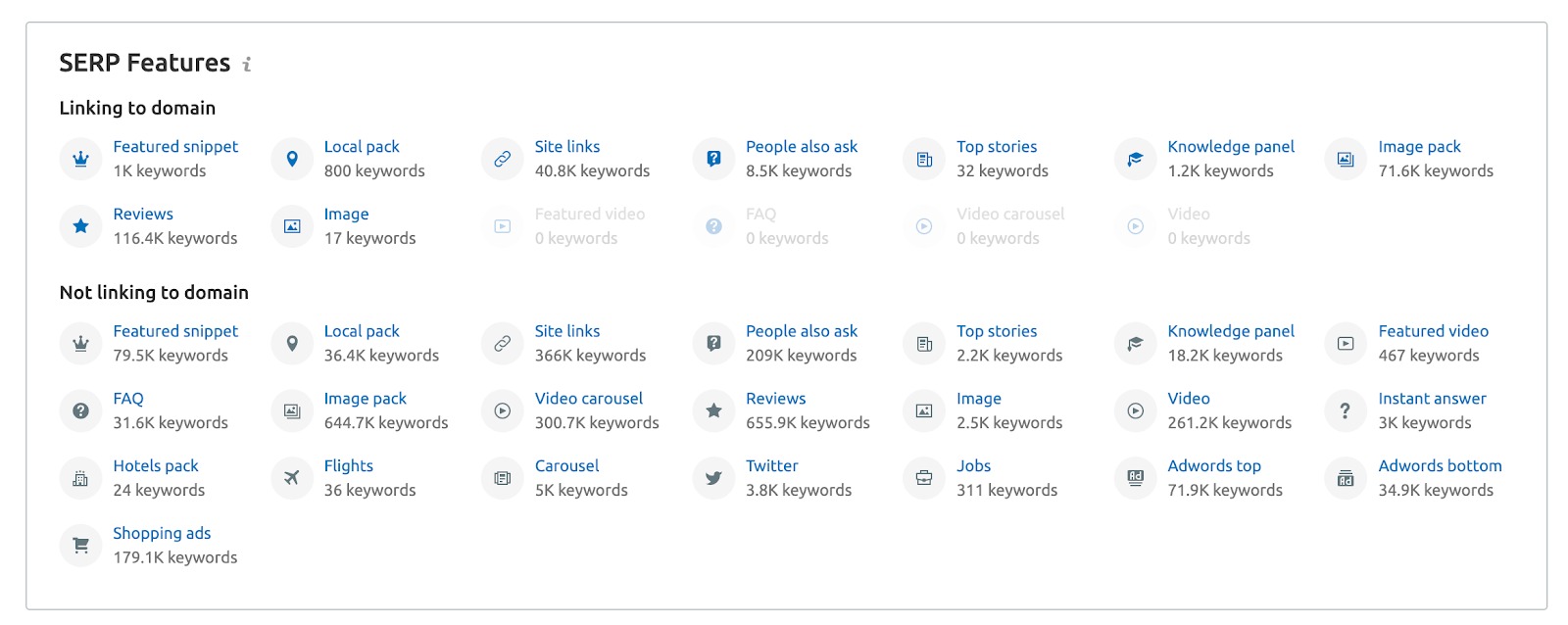Open the Featured video link showing 467 keywords
The image size is (1568, 625).
pos(1434,331)
